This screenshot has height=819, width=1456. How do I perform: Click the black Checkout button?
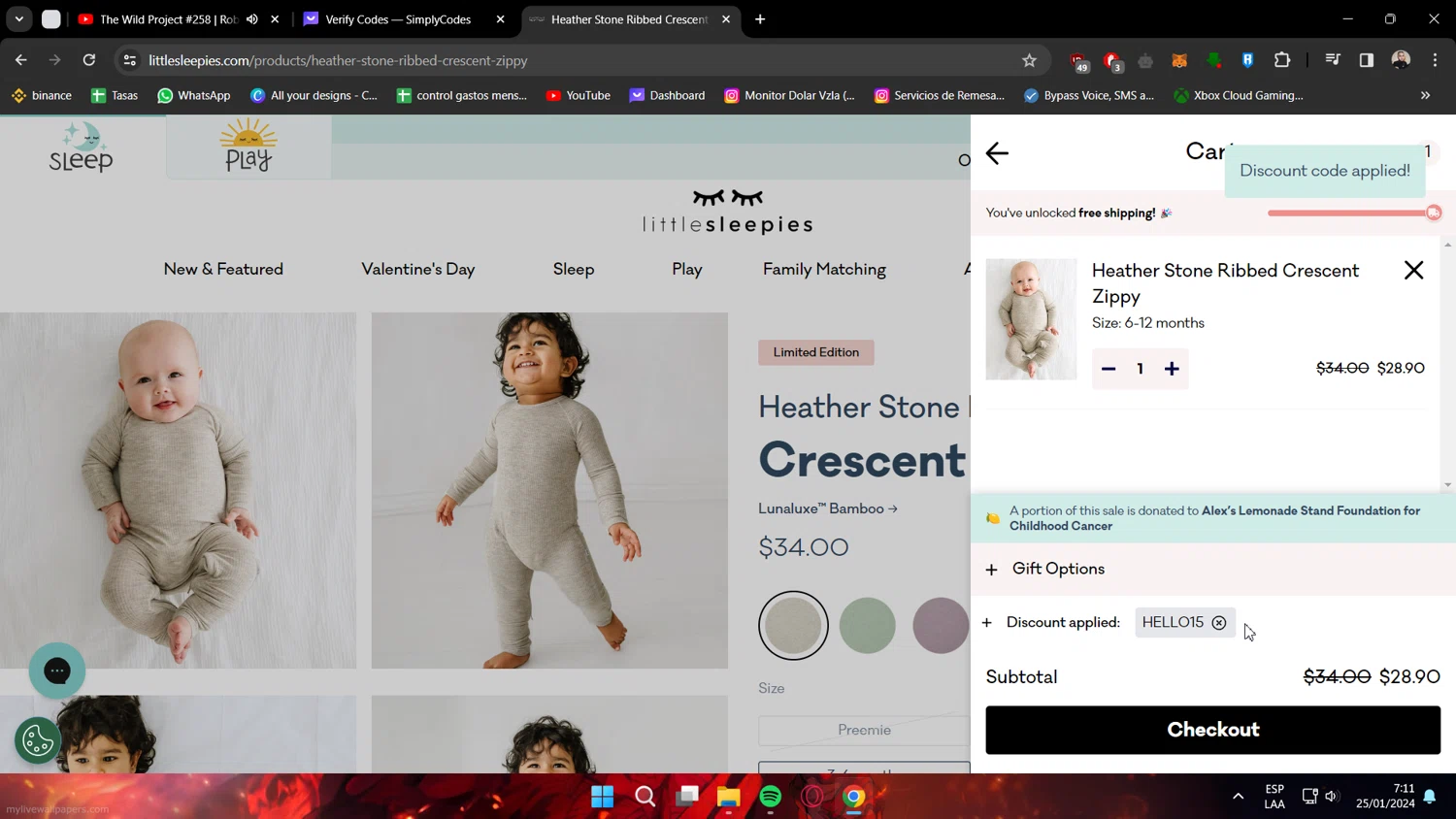[x=1212, y=730]
